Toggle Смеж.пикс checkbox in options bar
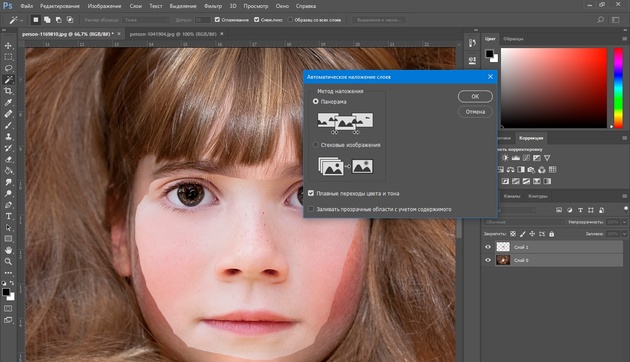Viewport: 630px width, 362px height. 257,20
